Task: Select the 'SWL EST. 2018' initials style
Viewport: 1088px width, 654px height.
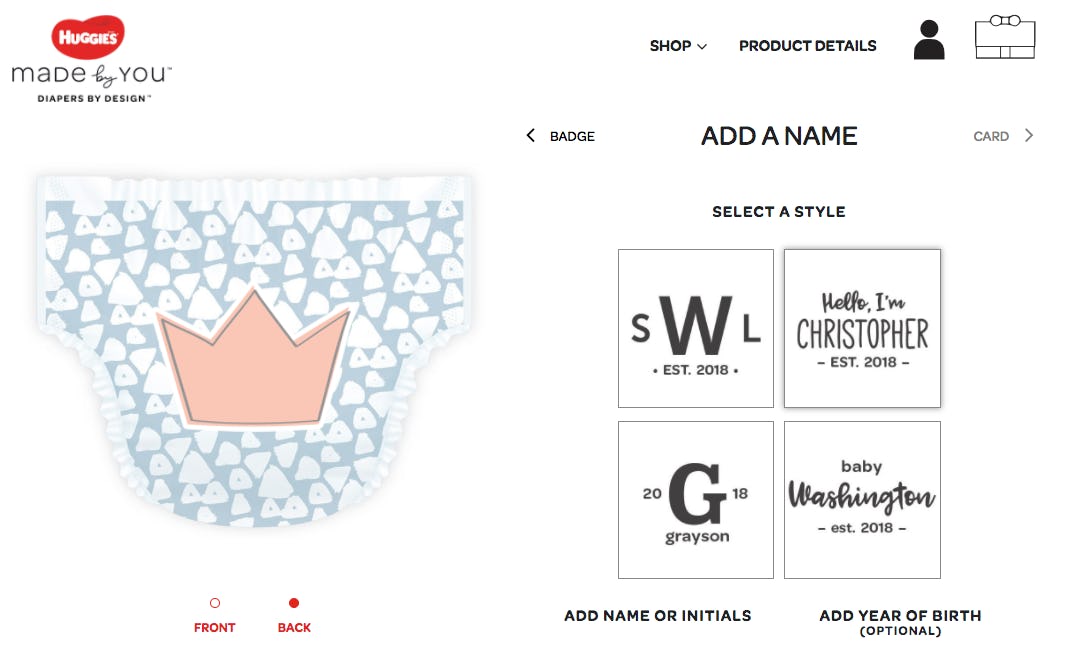Action: [695, 328]
